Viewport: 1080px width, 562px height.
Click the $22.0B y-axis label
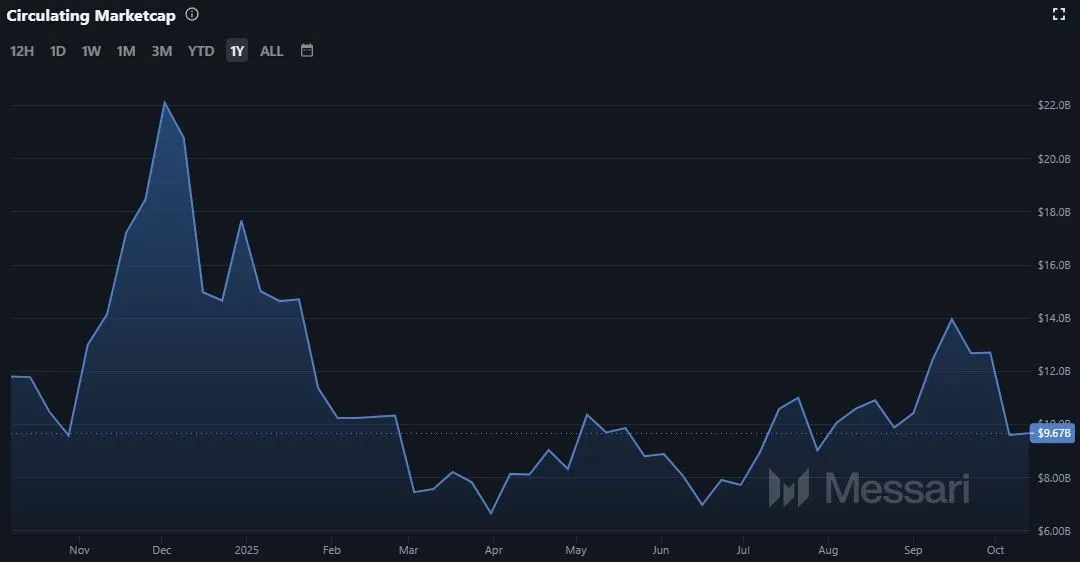pyautogui.click(x=1054, y=106)
